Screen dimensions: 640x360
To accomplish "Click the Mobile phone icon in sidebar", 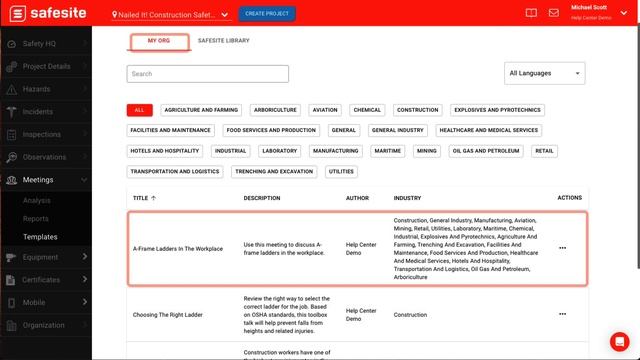I will pos(11,302).
